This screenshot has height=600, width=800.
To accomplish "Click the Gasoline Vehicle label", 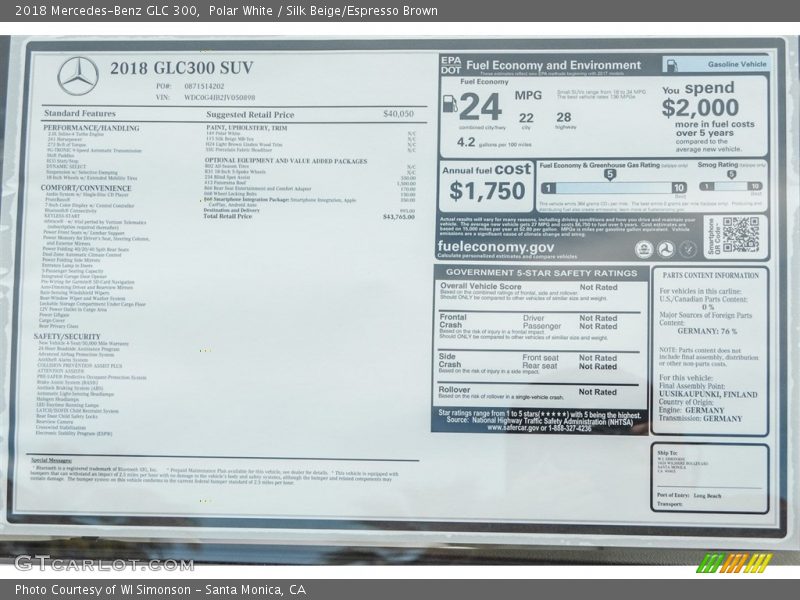I will point(737,64).
